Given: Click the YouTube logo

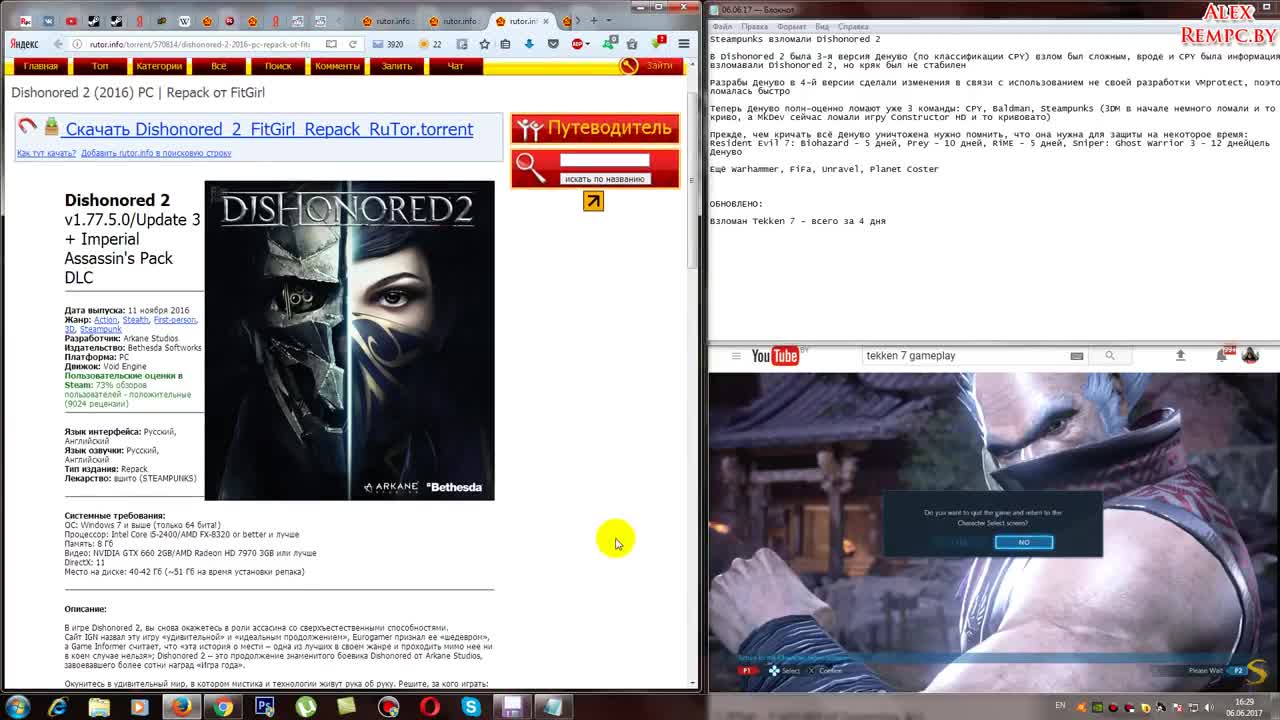Looking at the screenshot, I should [778, 356].
